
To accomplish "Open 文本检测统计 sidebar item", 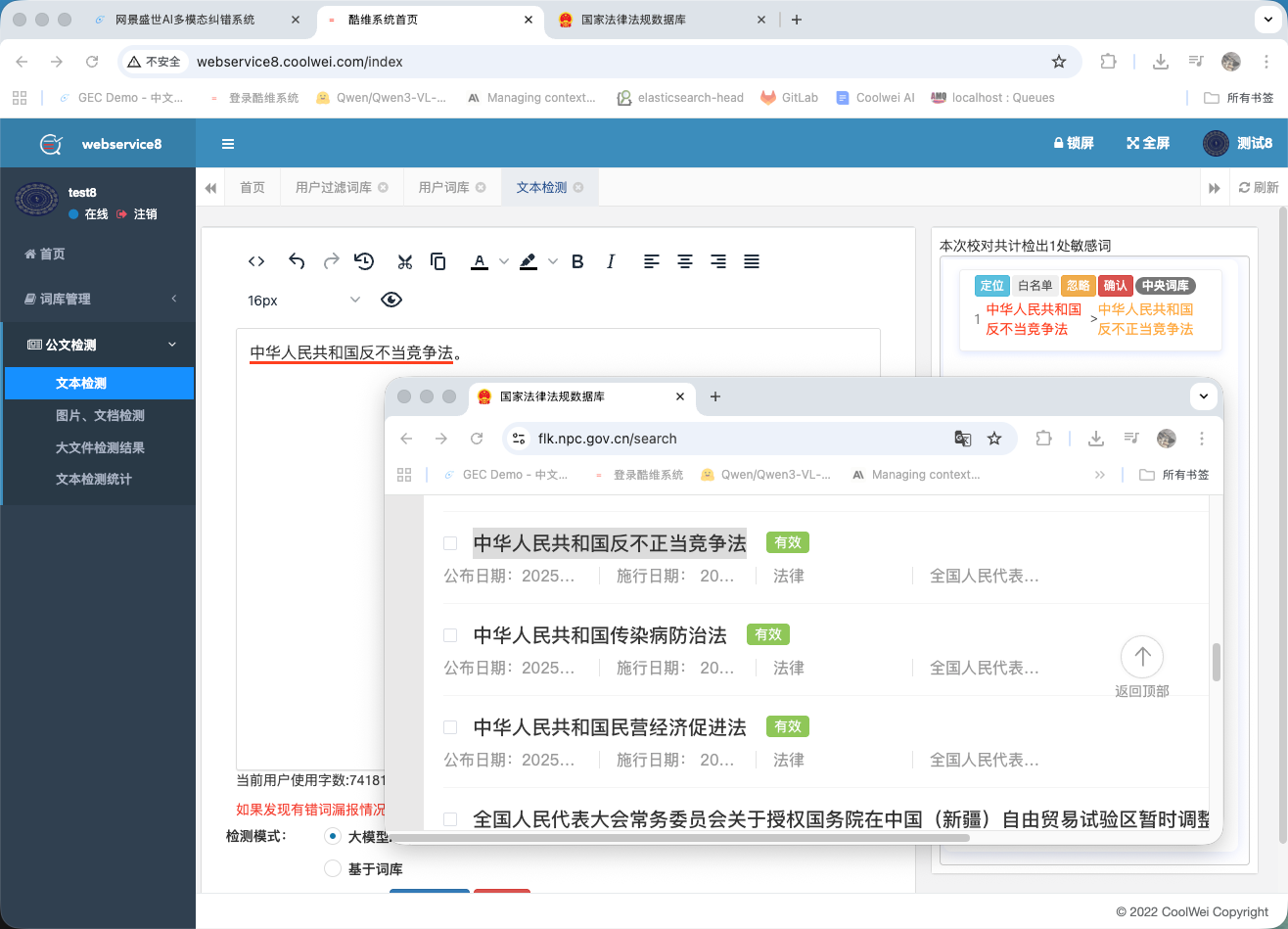I will pyautogui.click(x=93, y=479).
